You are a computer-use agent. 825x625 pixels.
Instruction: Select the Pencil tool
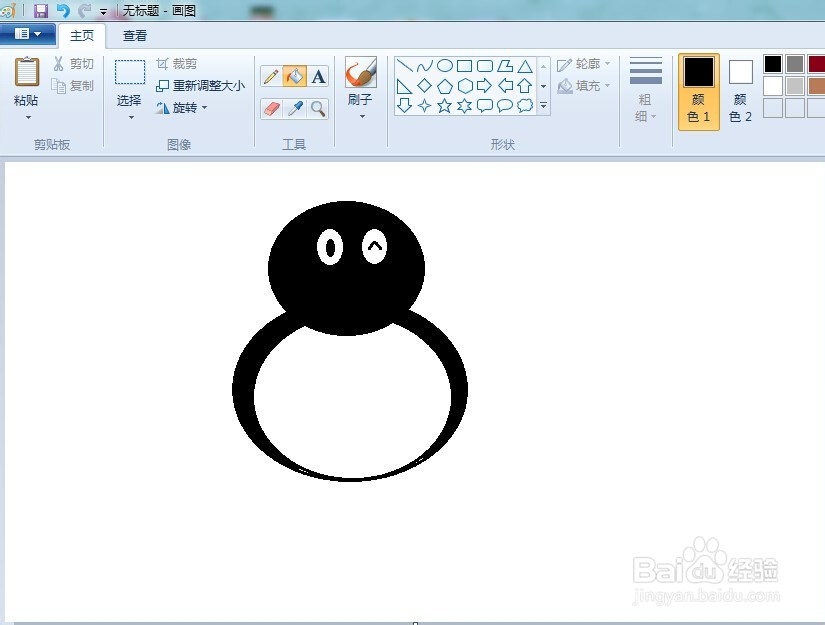271,77
